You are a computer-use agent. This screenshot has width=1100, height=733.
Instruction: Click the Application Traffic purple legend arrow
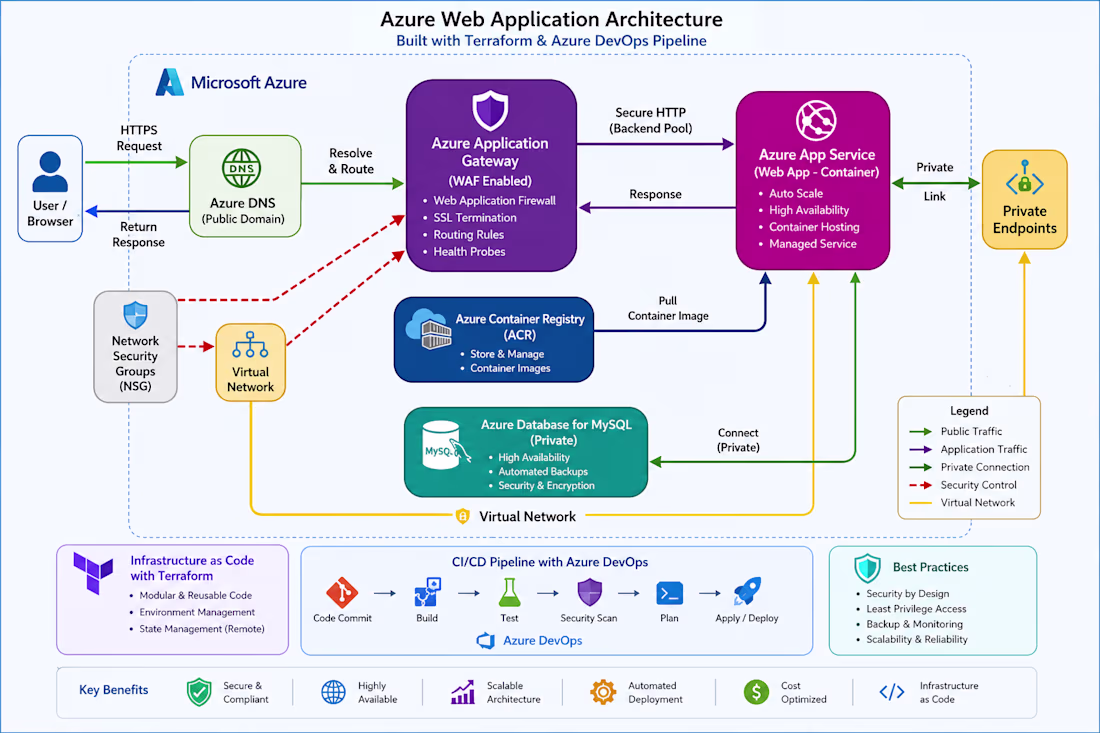[x=920, y=450]
